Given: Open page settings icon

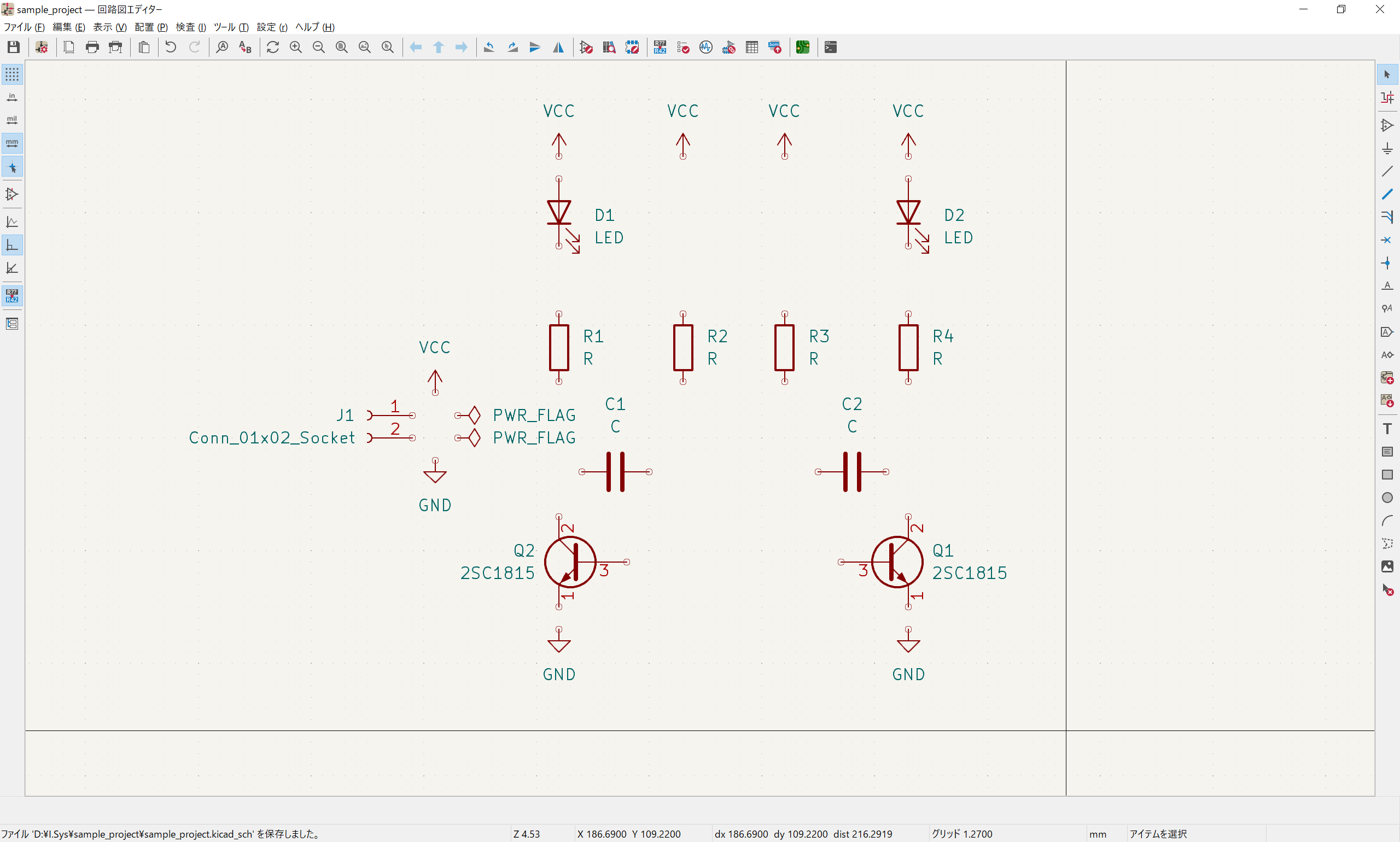Looking at the screenshot, I should tap(69, 47).
